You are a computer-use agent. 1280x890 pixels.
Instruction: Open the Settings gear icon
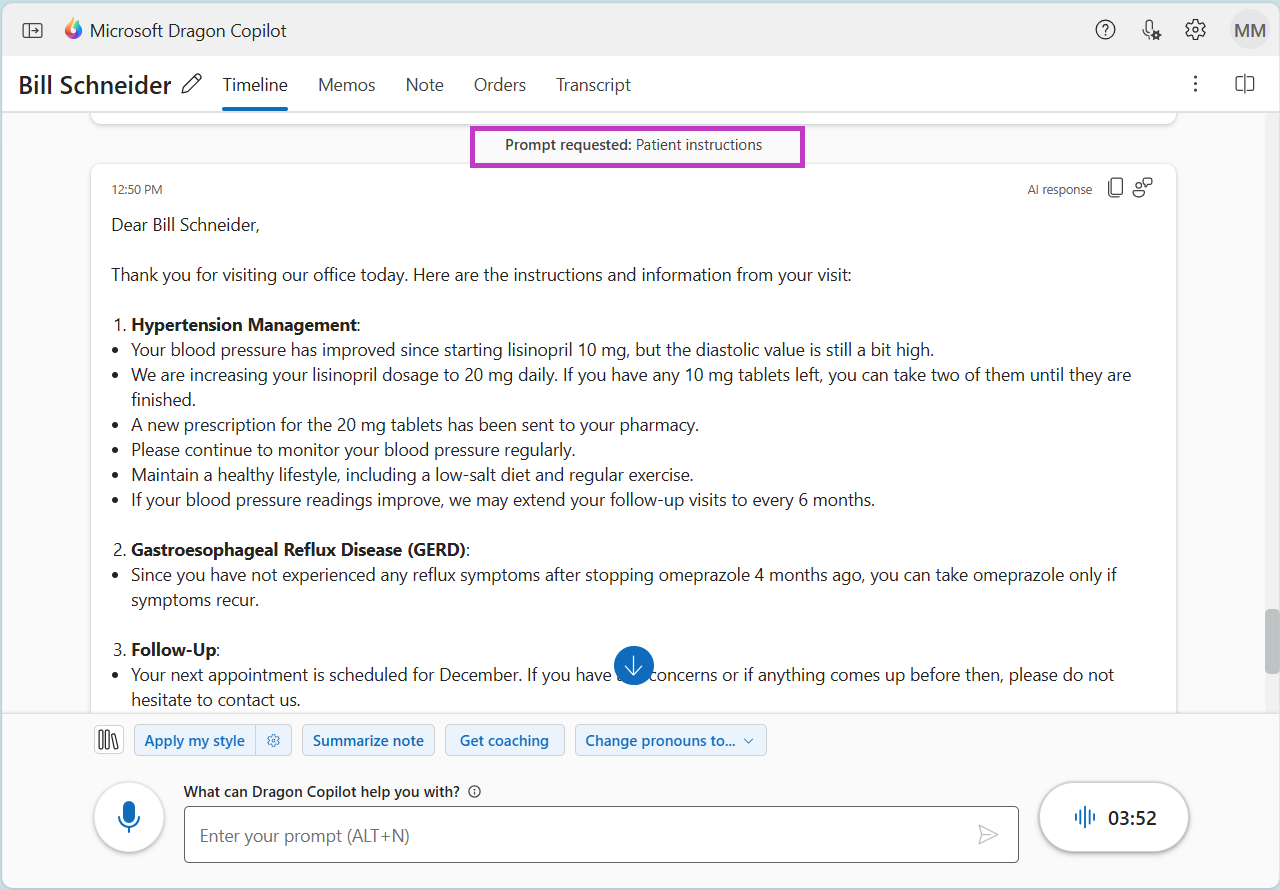(1195, 30)
